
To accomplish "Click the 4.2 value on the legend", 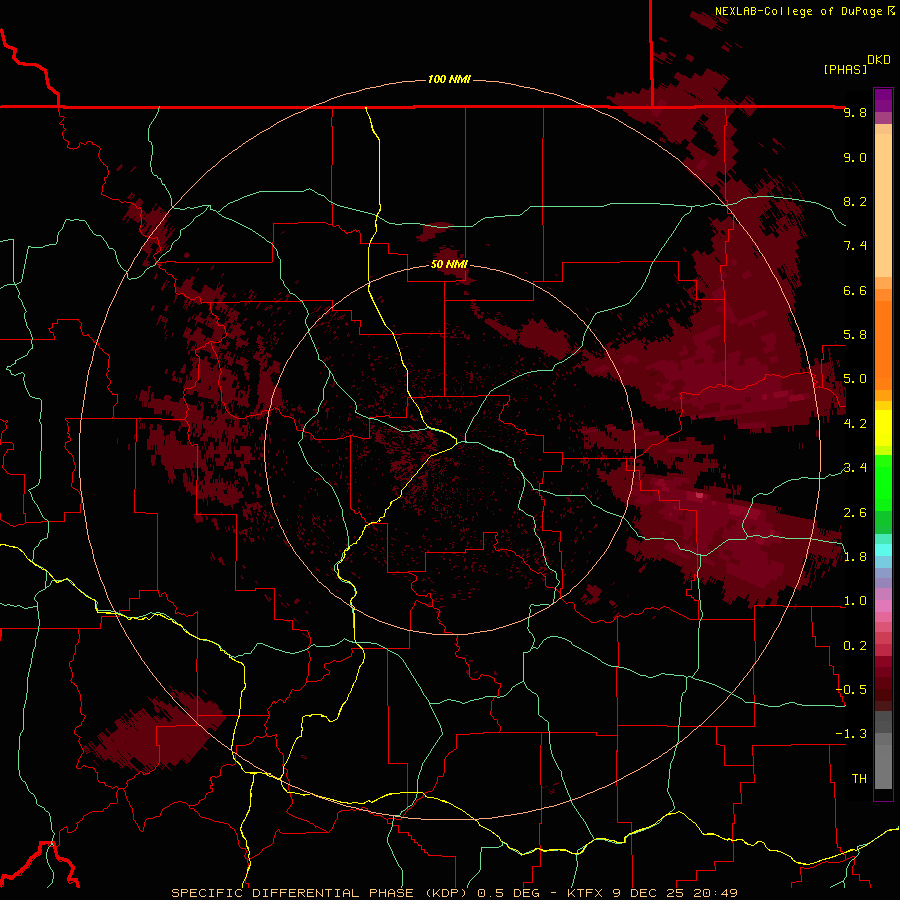I will (x=855, y=424).
